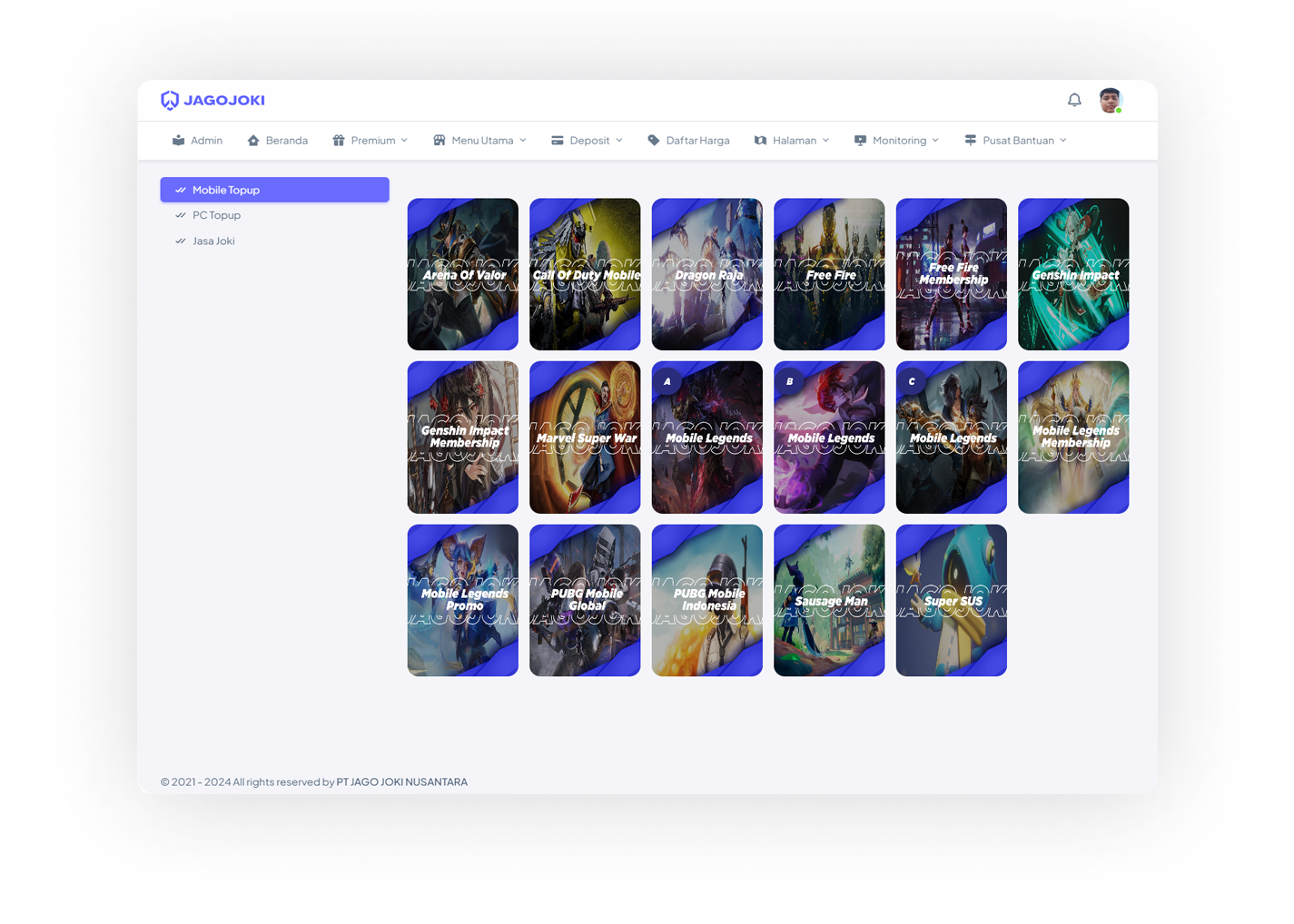Go to the Beranda page
Viewport: 1294px width, 924px height.
coord(278,141)
